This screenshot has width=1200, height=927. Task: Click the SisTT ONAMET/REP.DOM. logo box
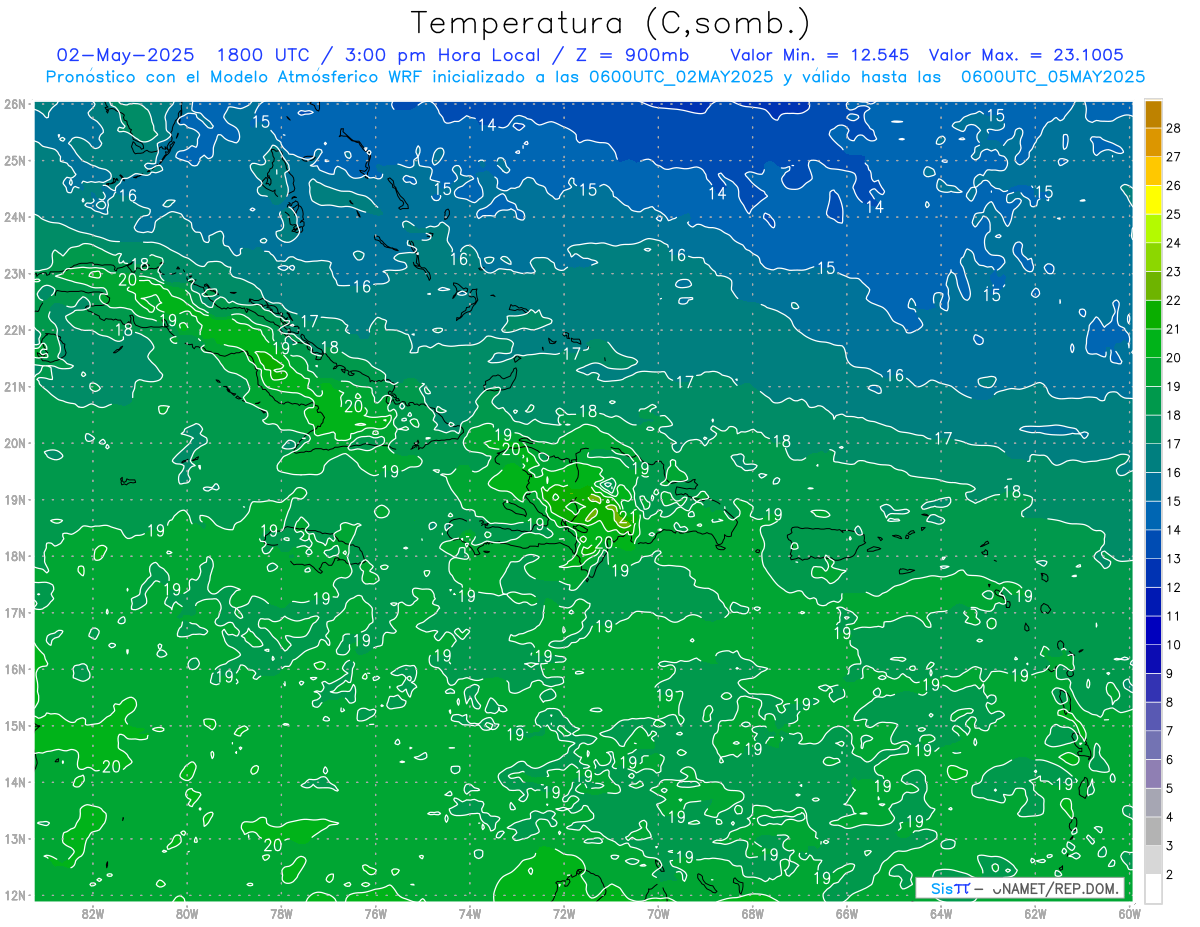(1019, 888)
